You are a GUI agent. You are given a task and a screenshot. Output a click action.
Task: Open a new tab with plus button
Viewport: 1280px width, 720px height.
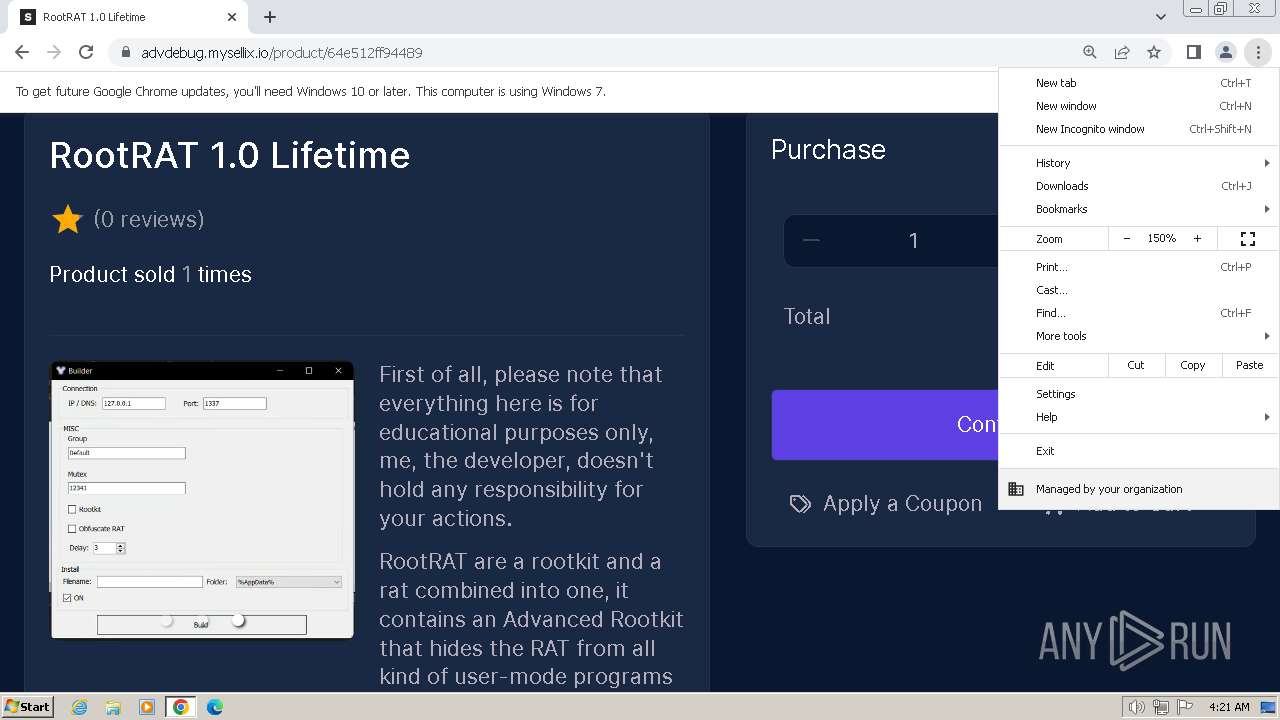click(270, 17)
